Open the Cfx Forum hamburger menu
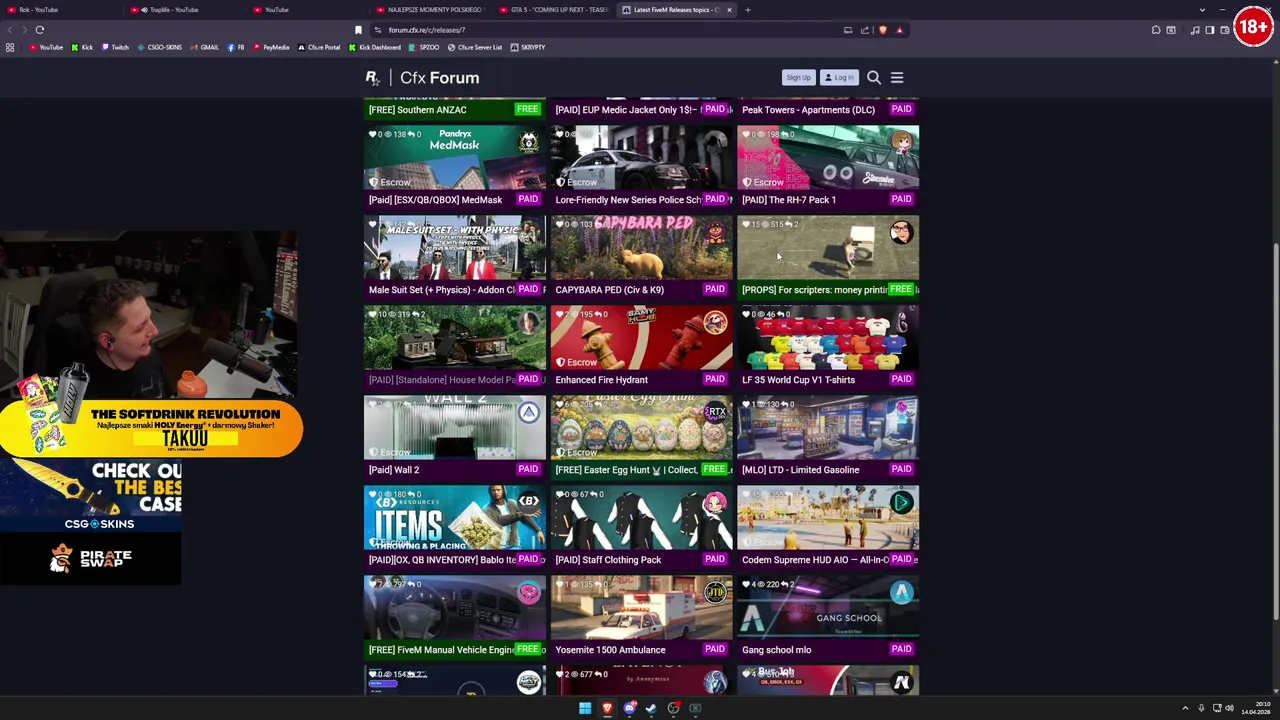The image size is (1280, 720). click(897, 77)
